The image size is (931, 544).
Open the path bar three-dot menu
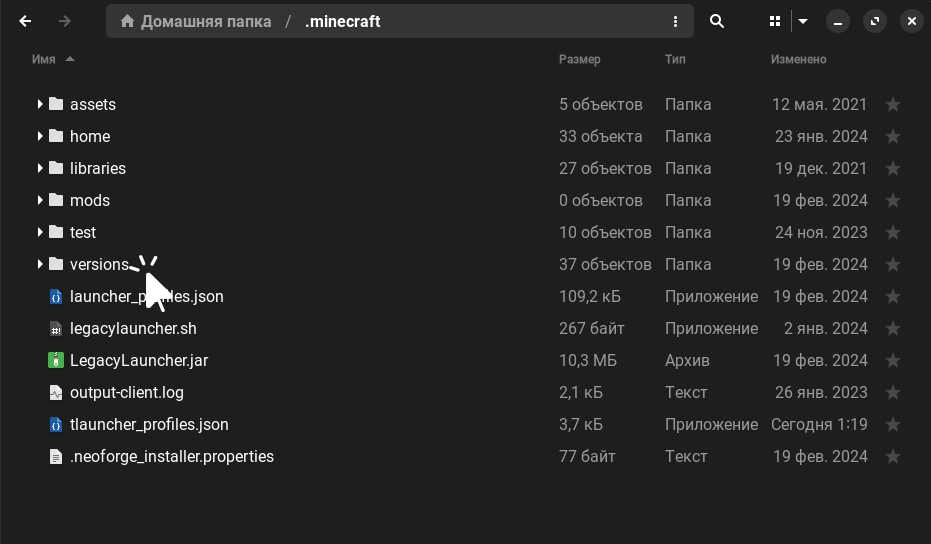tap(675, 21)
